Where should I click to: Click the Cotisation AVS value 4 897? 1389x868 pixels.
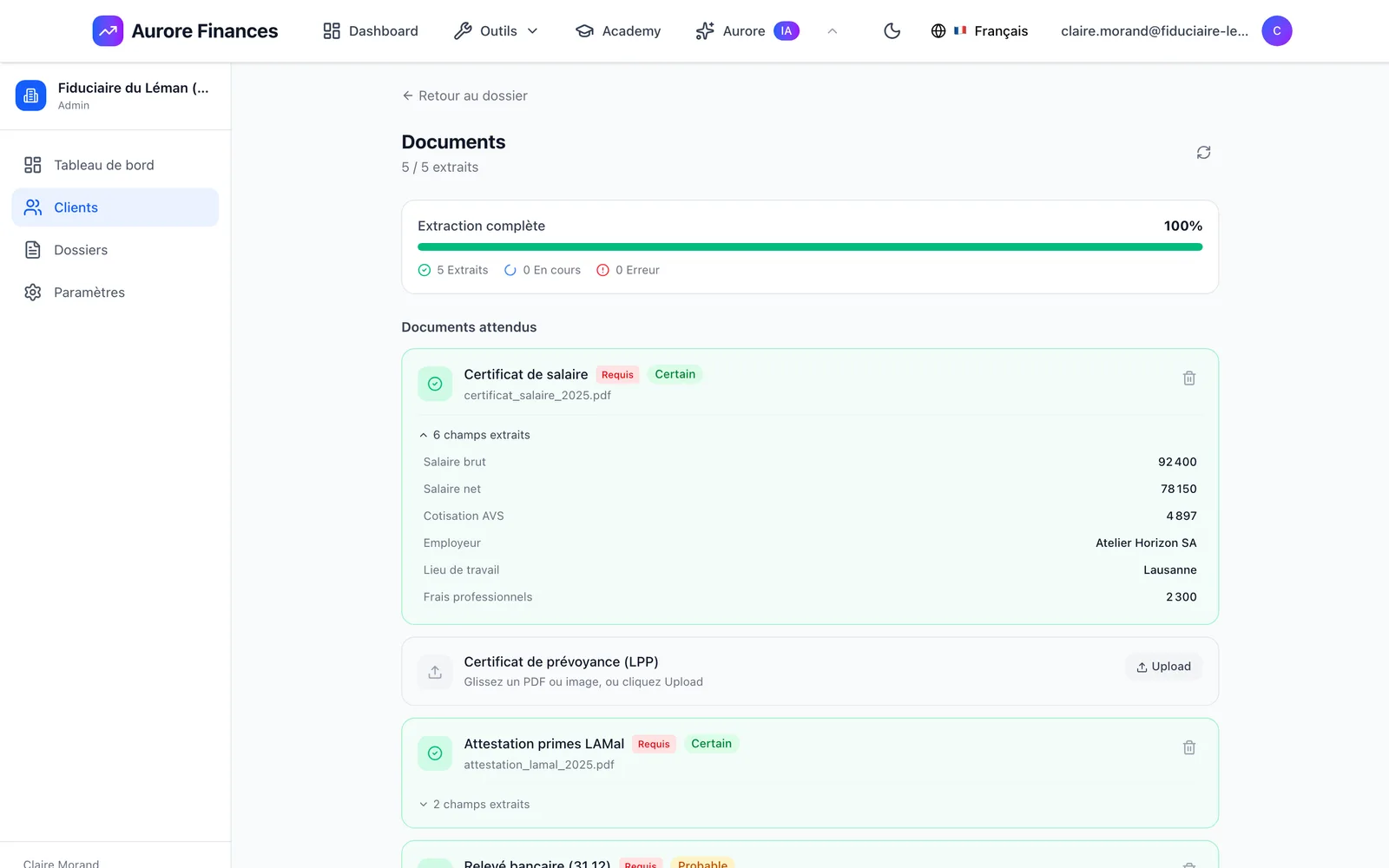coord(1182,516)
